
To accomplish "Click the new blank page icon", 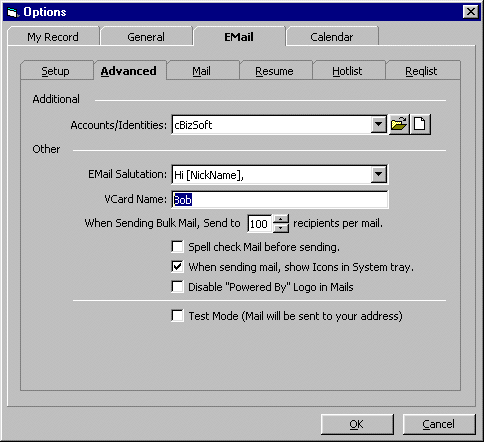I will tap(420, 125).
